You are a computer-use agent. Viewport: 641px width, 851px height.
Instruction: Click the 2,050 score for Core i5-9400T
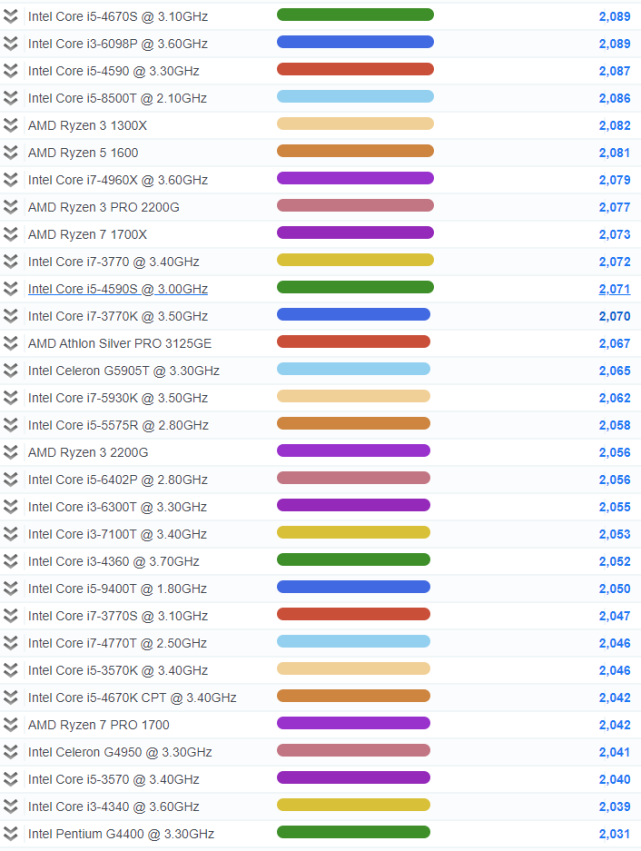pos(614,588)
